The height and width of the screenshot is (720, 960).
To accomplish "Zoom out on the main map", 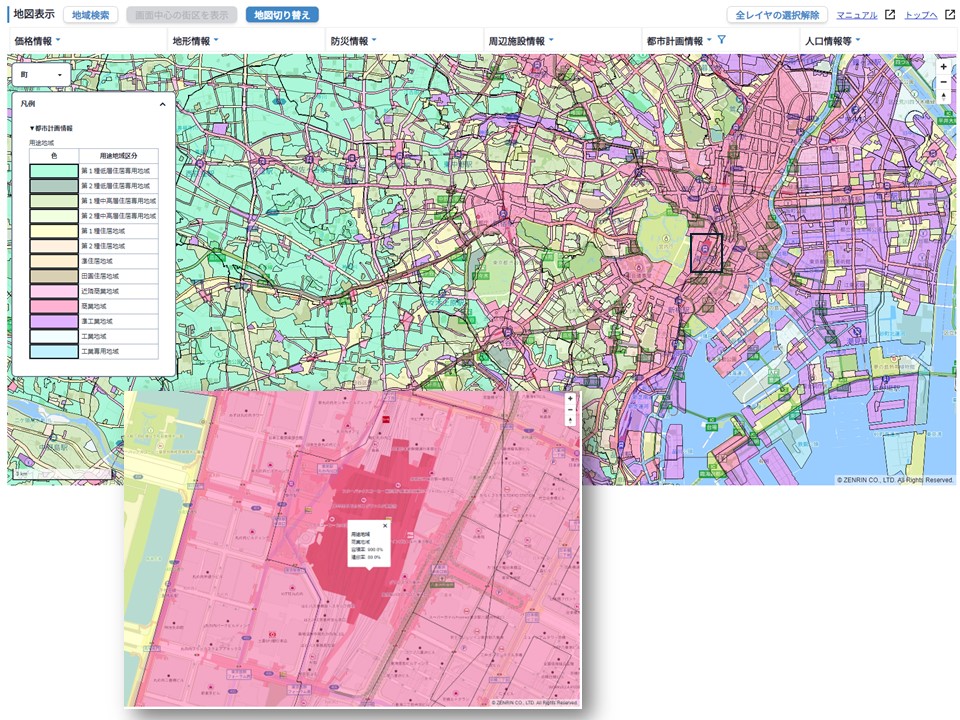I will pos(943,82).
